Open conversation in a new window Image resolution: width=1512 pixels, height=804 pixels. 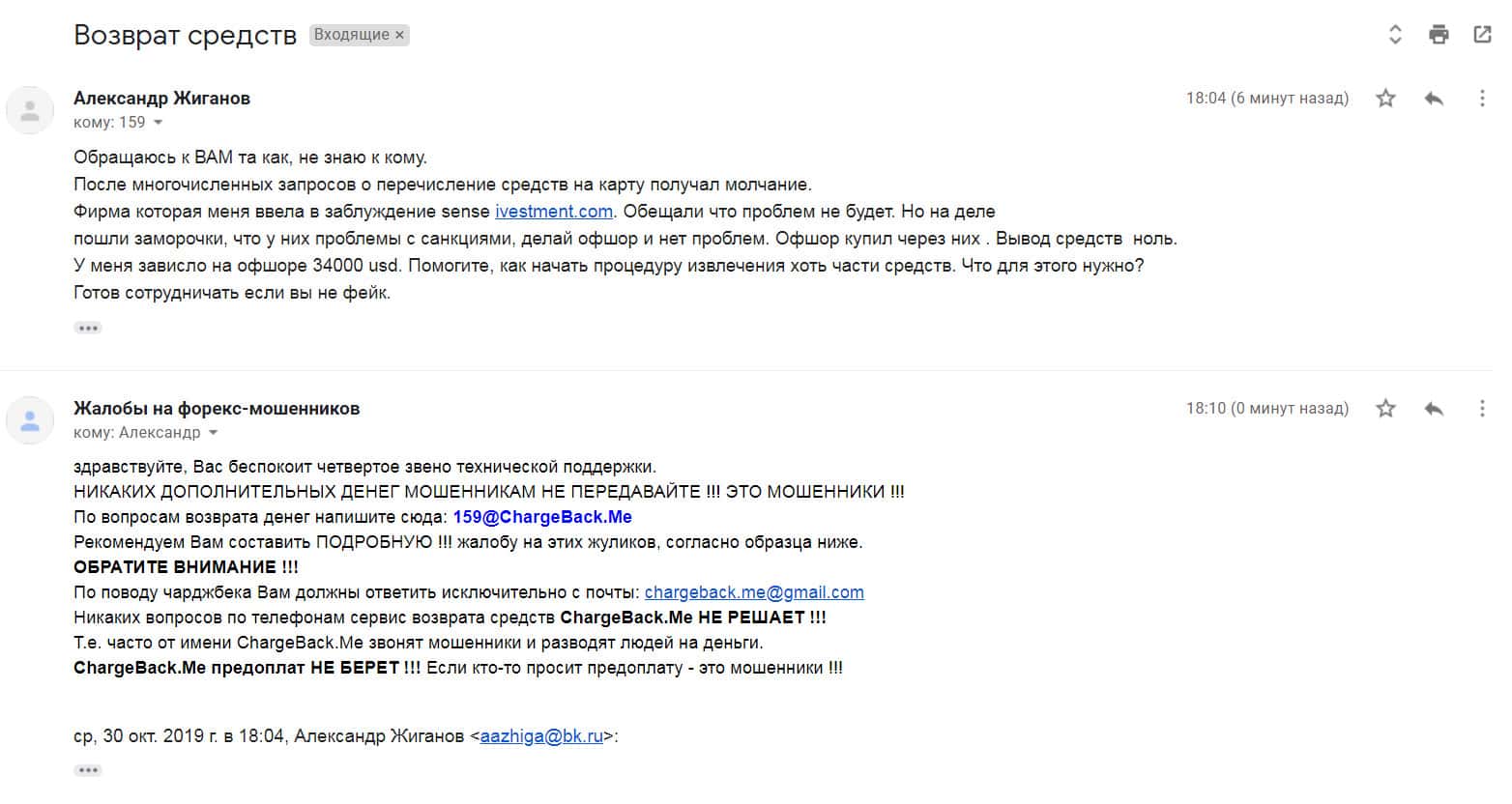click(x=1481, y=35)
